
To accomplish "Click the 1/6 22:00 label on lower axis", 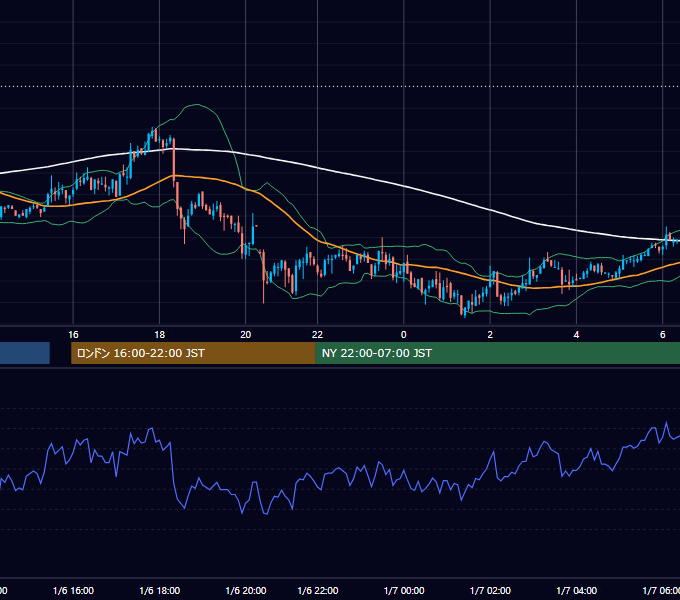I will point(318,590).
